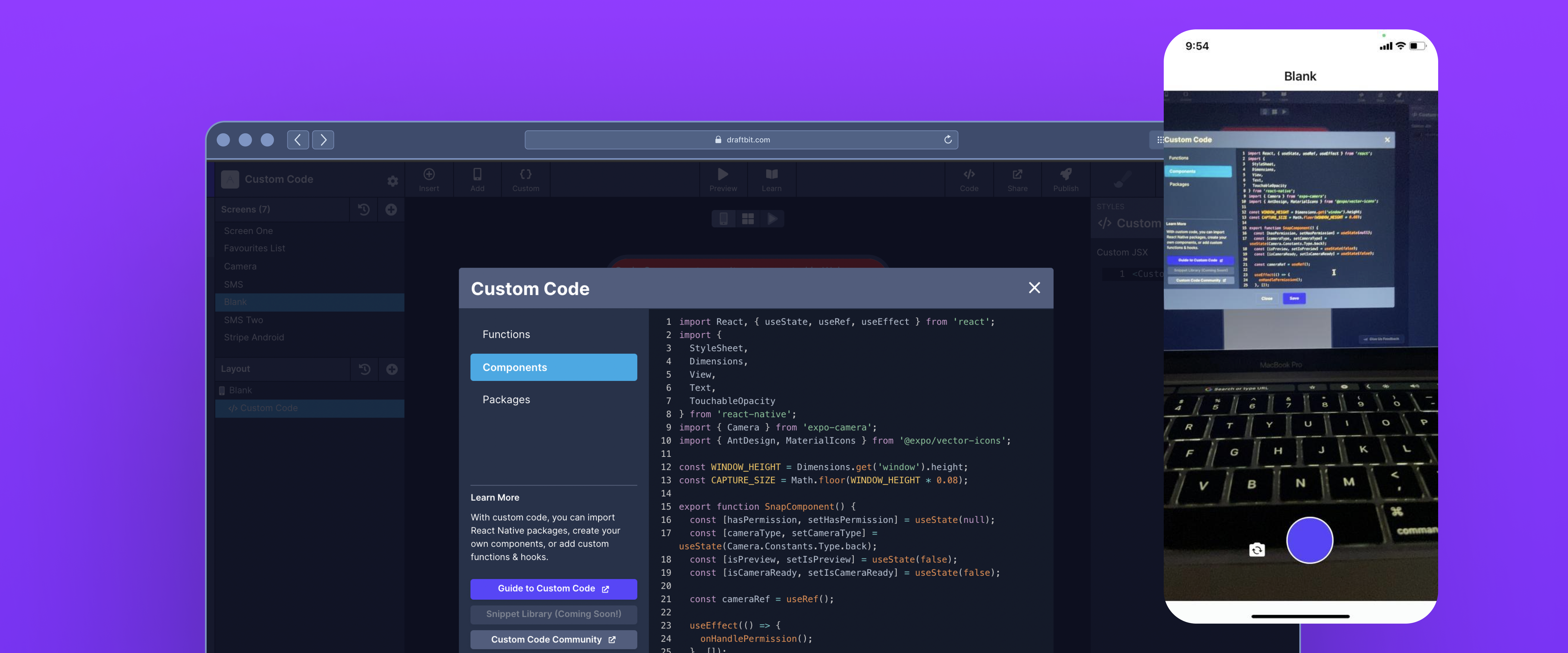
Task: Click the Layout panel header
Action: (283, 369)
